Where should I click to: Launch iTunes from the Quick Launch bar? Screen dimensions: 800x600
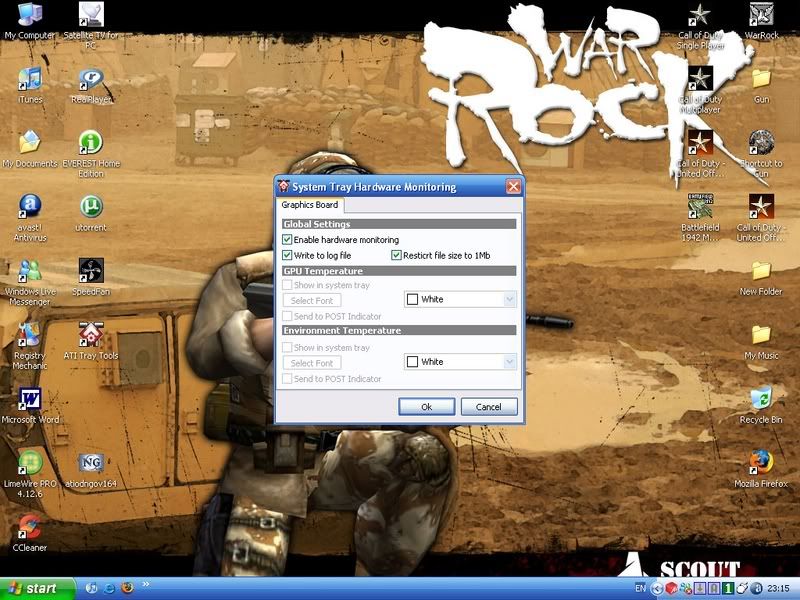[x=91, y=588]
